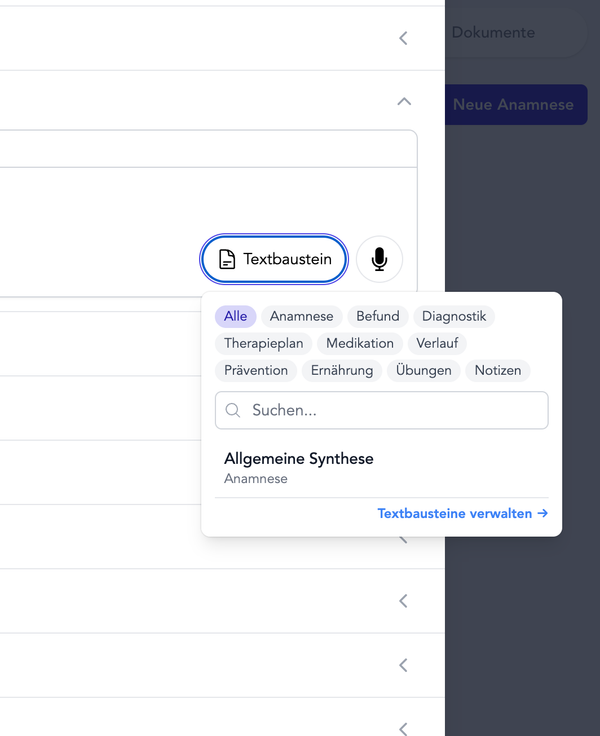Collapse the open section via up chevron
The height and width of the screenshot is (736, 600).
[x=404, y=101]
